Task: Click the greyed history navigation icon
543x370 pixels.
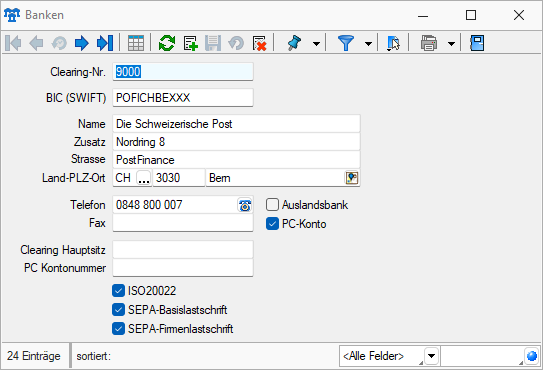Action: (59, 43)
